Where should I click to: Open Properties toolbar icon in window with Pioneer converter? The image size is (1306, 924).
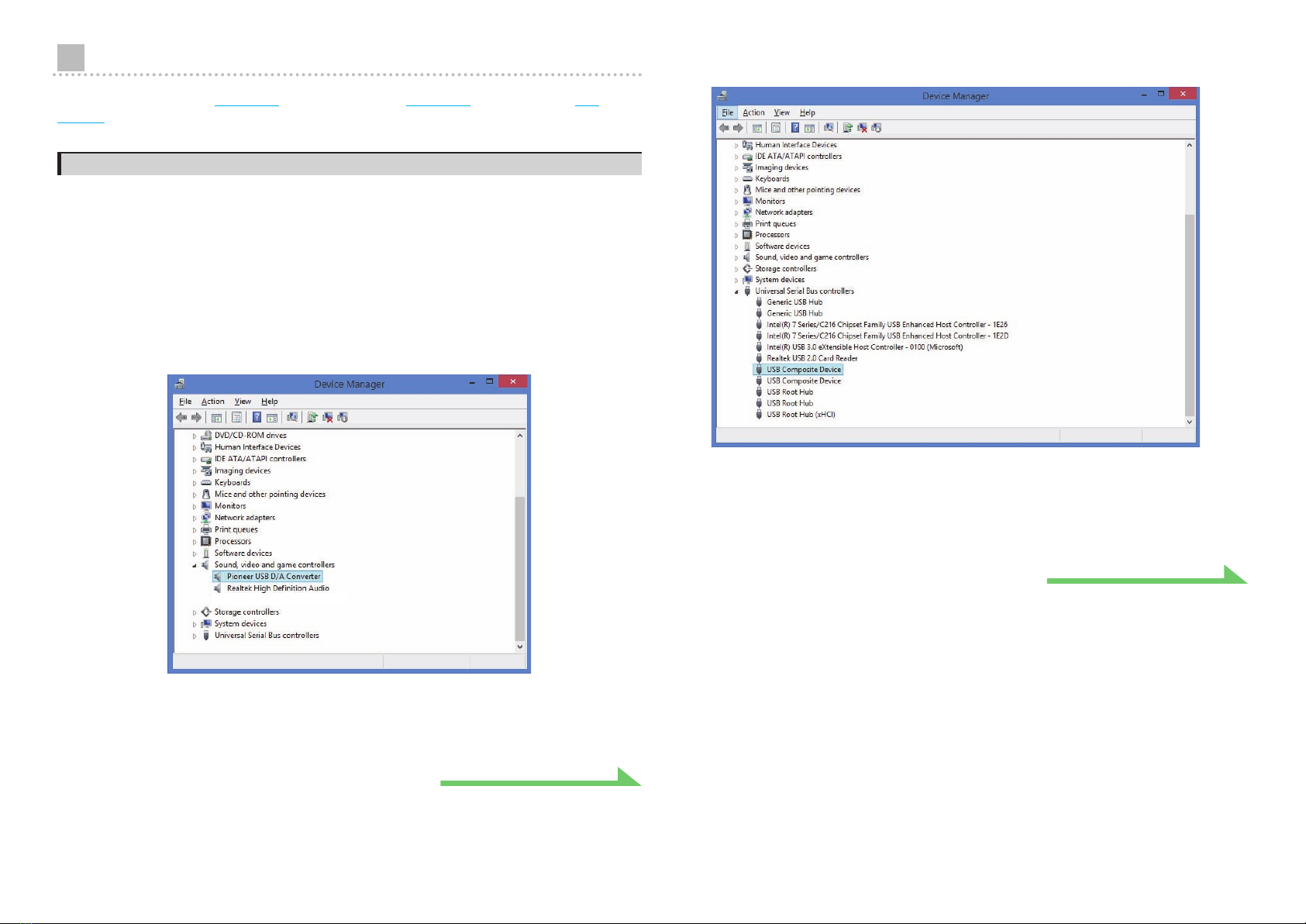pos(236,417)
